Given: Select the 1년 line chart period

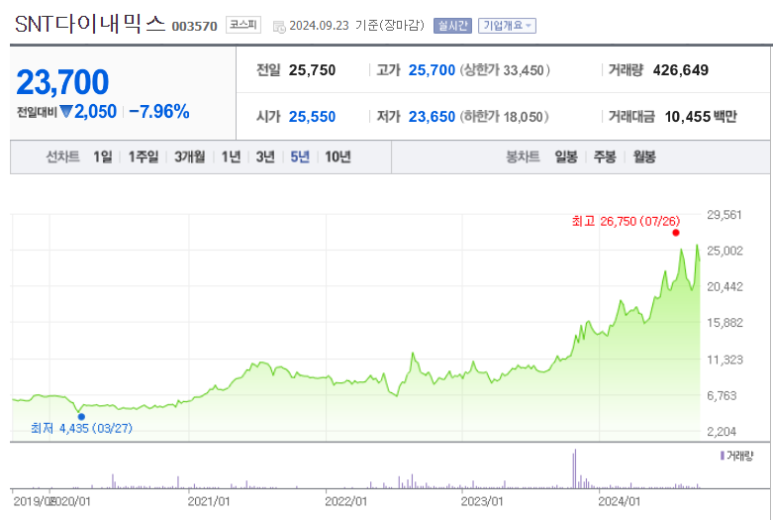Looking at the screenshot, I should (231, 157).
